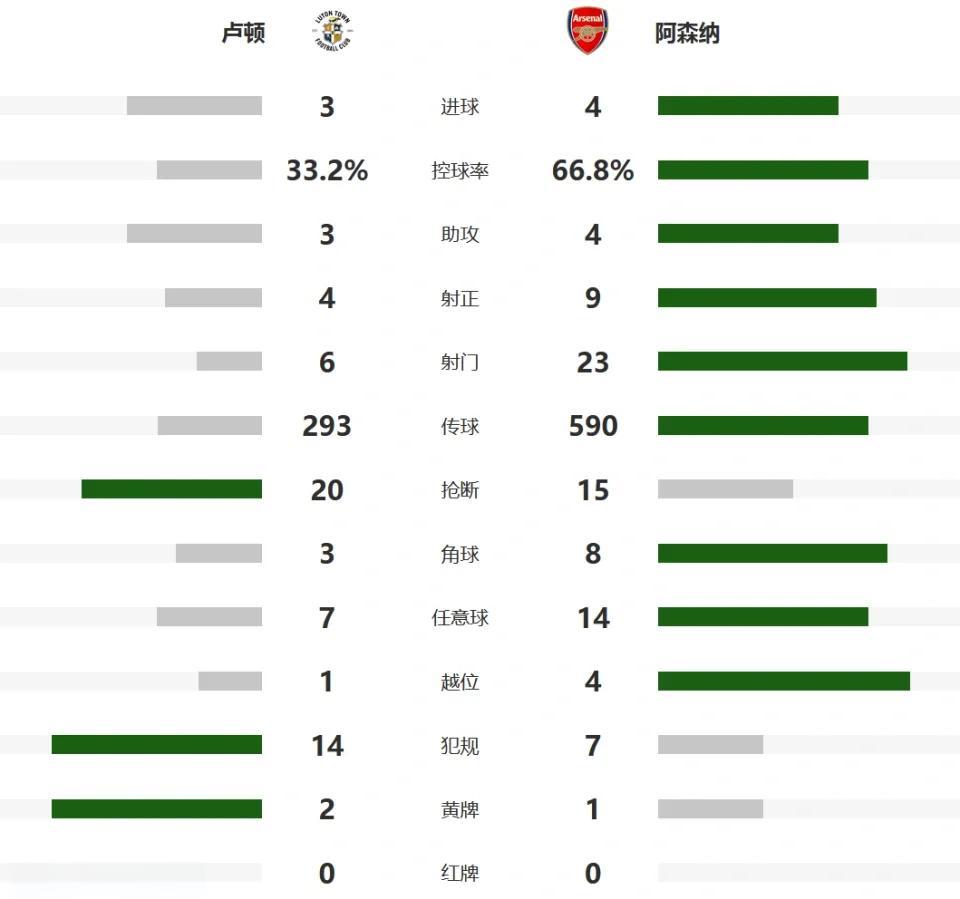
Task: Open the 卢顿 team name link
Action: point(243,33)
